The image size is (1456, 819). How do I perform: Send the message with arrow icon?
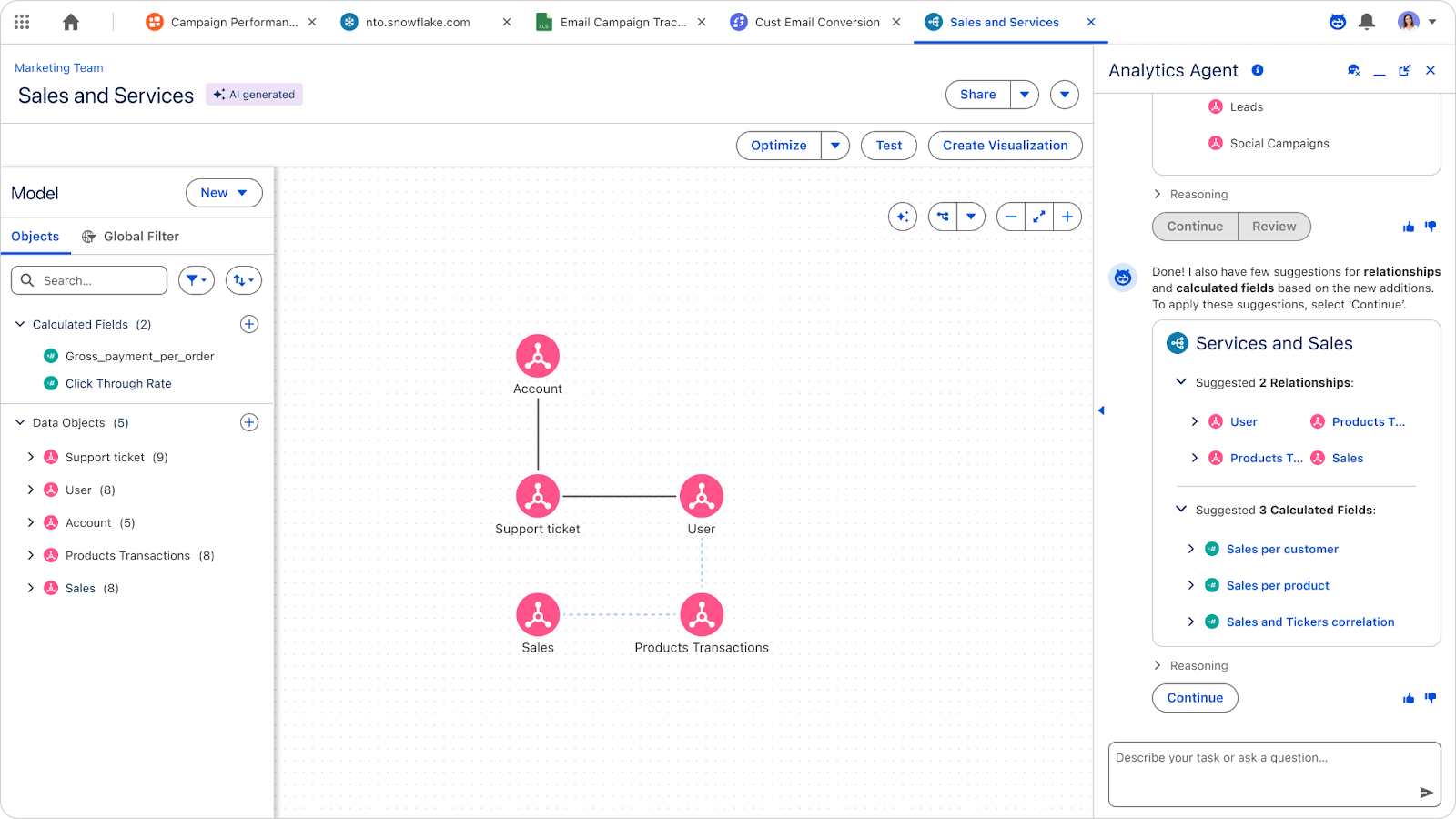(x=1426, y=793)
